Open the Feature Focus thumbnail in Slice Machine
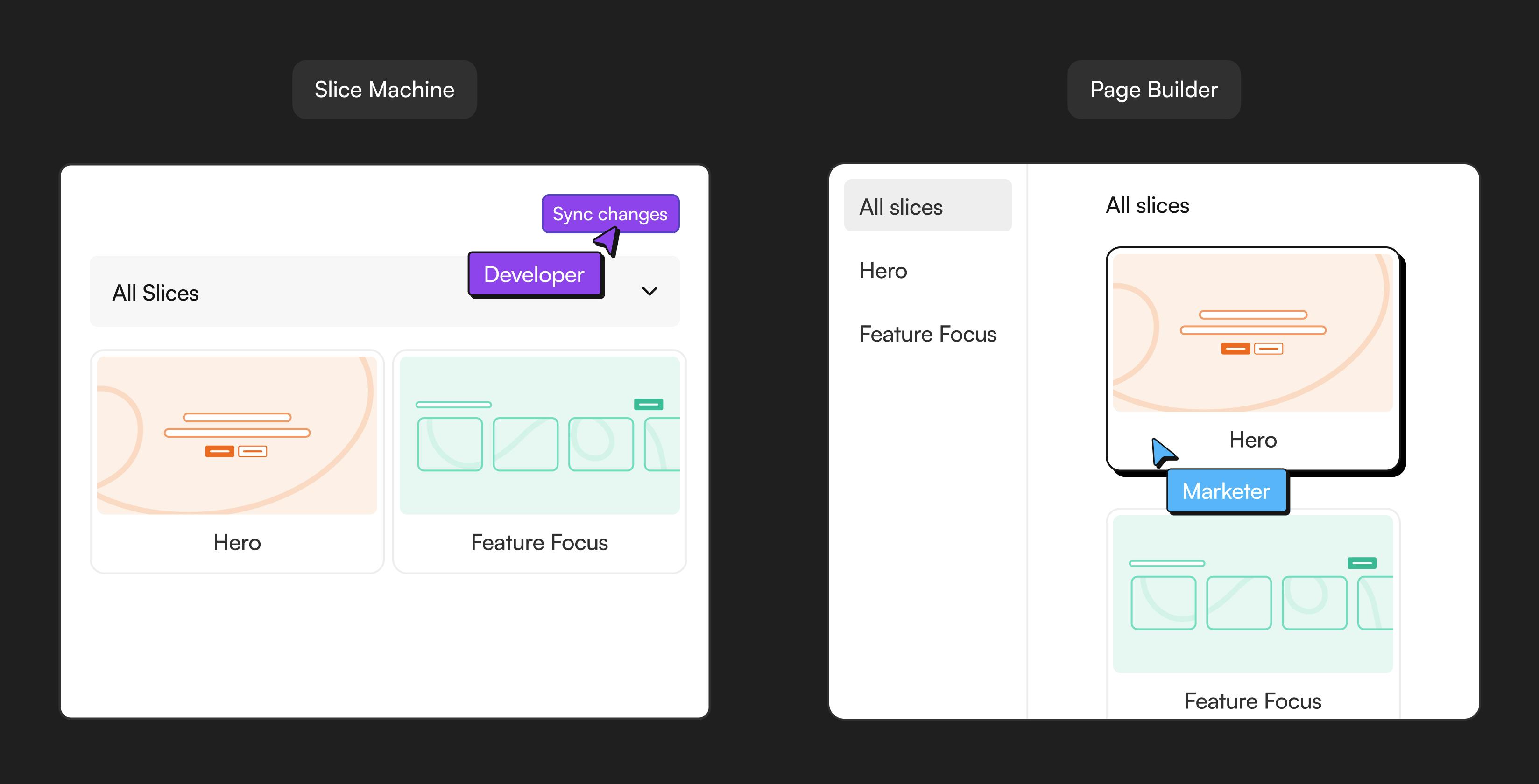 pos(539,434)
